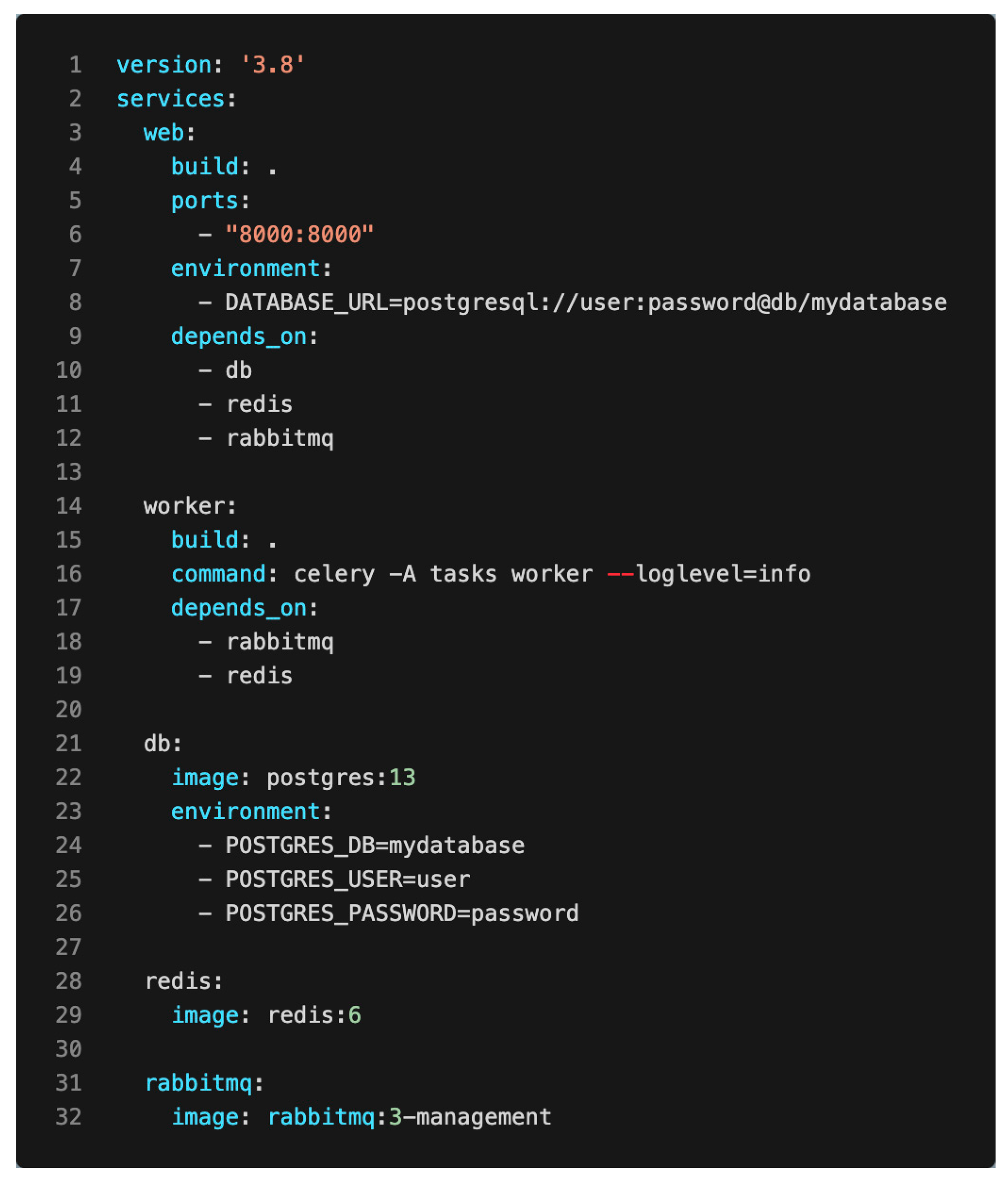Click the POSTGRES_PASSWORD=password entry
The image size is (1008, 1180).
coord(402,913)
